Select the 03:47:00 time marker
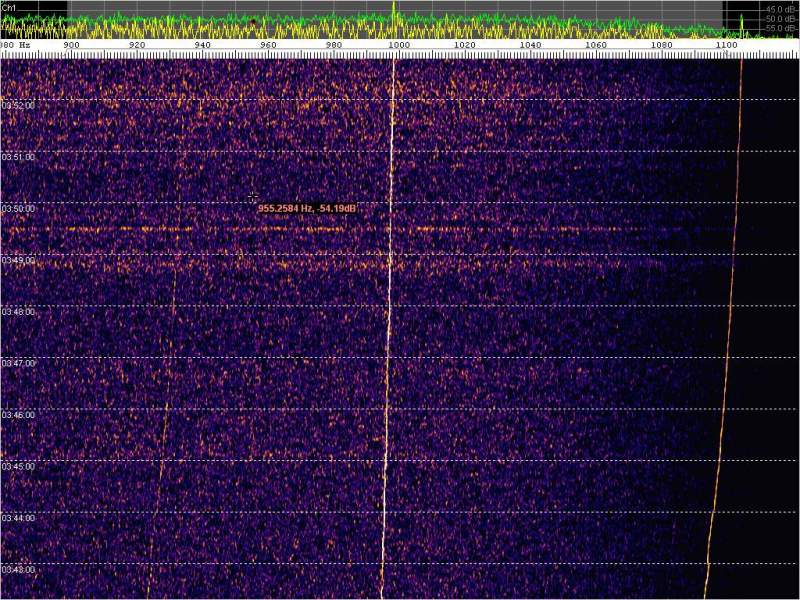The height and width of the screenshot is (600, 800). (18, 363)
